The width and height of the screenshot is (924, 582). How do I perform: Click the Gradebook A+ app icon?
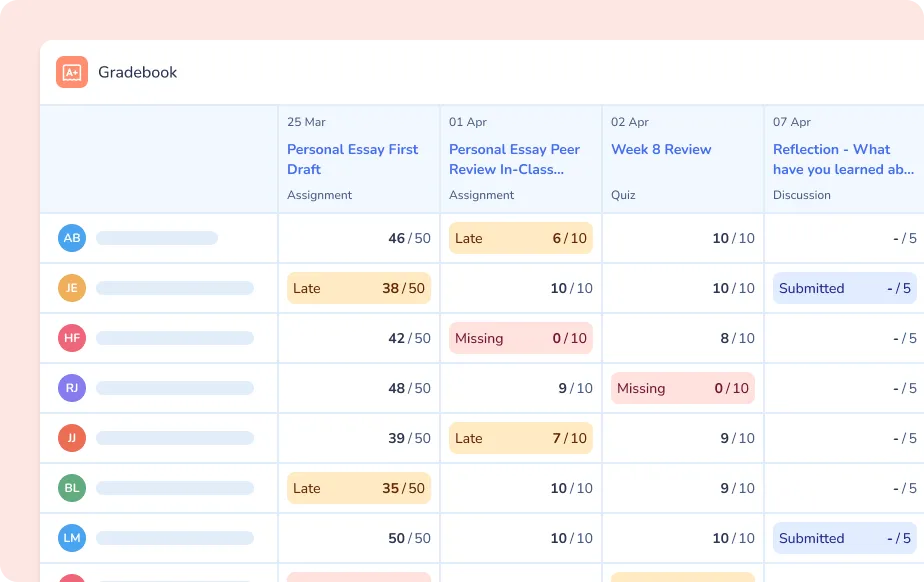pyautogui.click(x=70, y=72)
